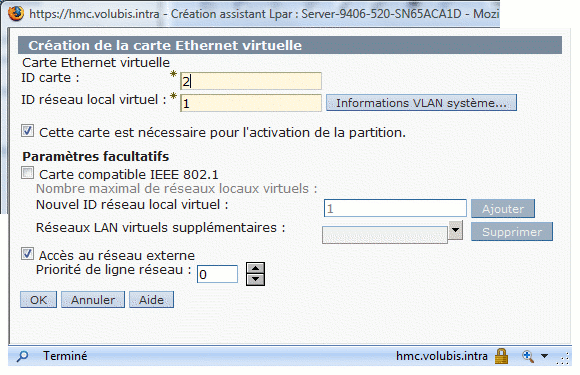Uncheck carte nécessaire pour l'activation checkbox
The width and height of the screenshot is (580, 375).
click(27, 131)
